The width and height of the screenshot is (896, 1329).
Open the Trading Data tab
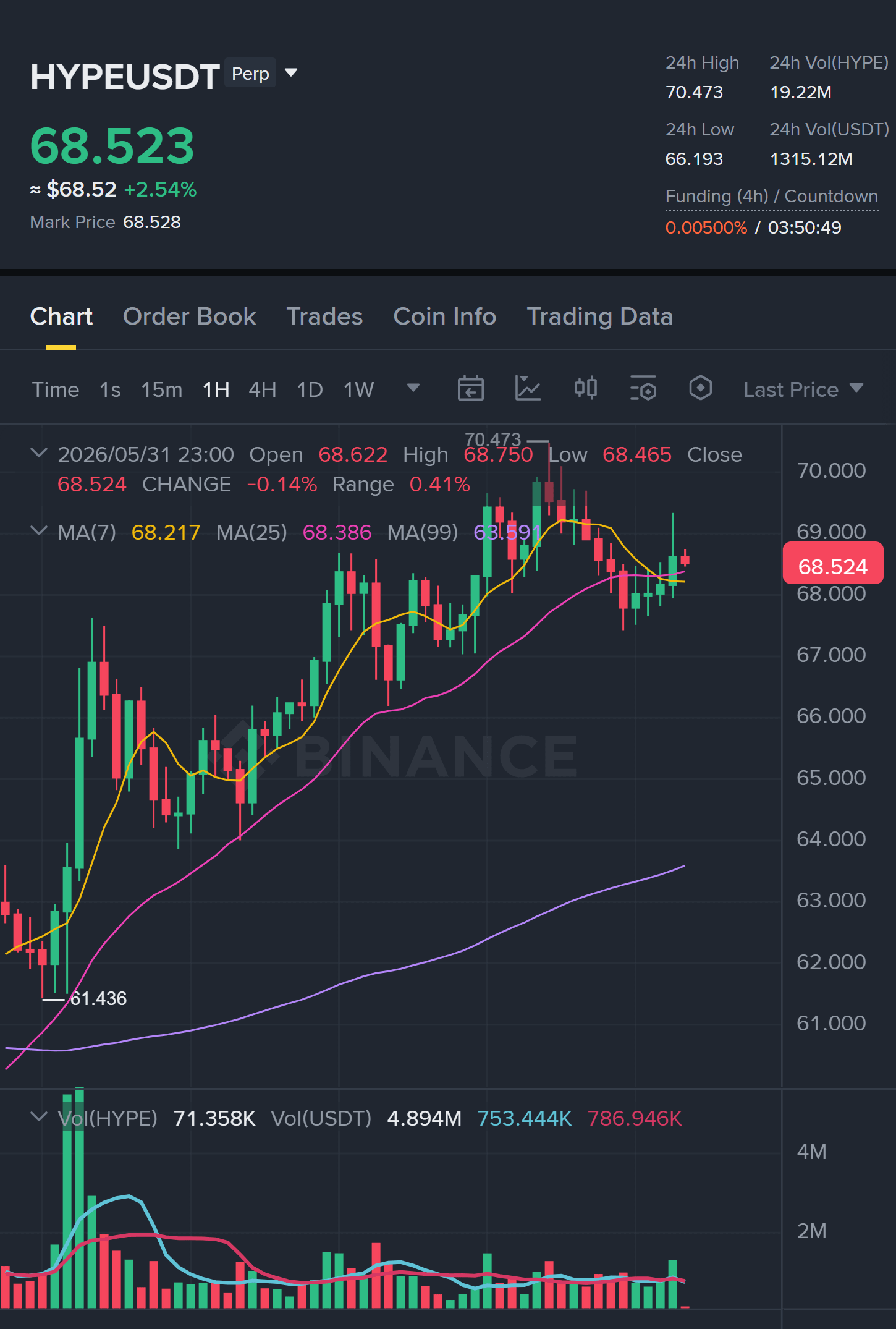[x=599, y=316]
